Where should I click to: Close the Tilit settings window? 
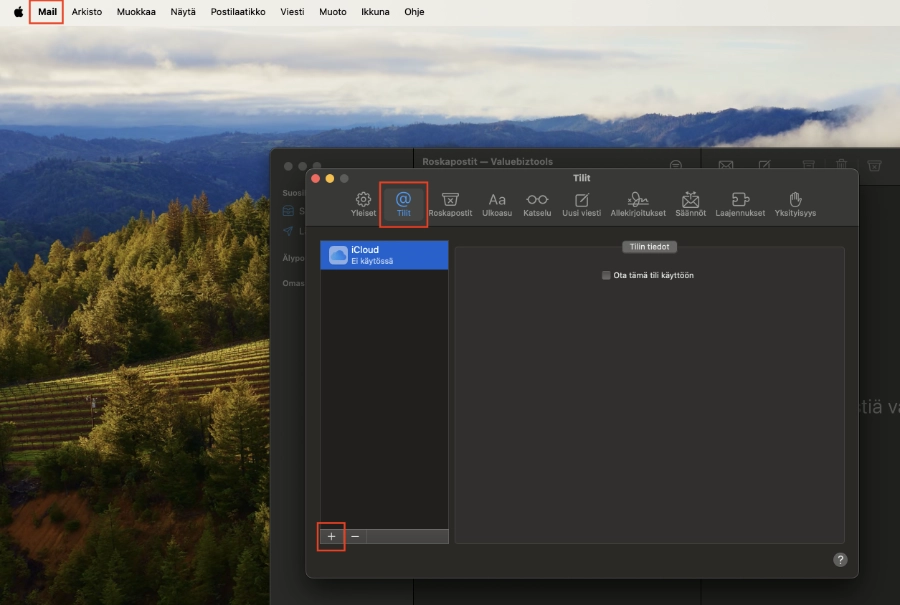(316, 179)
